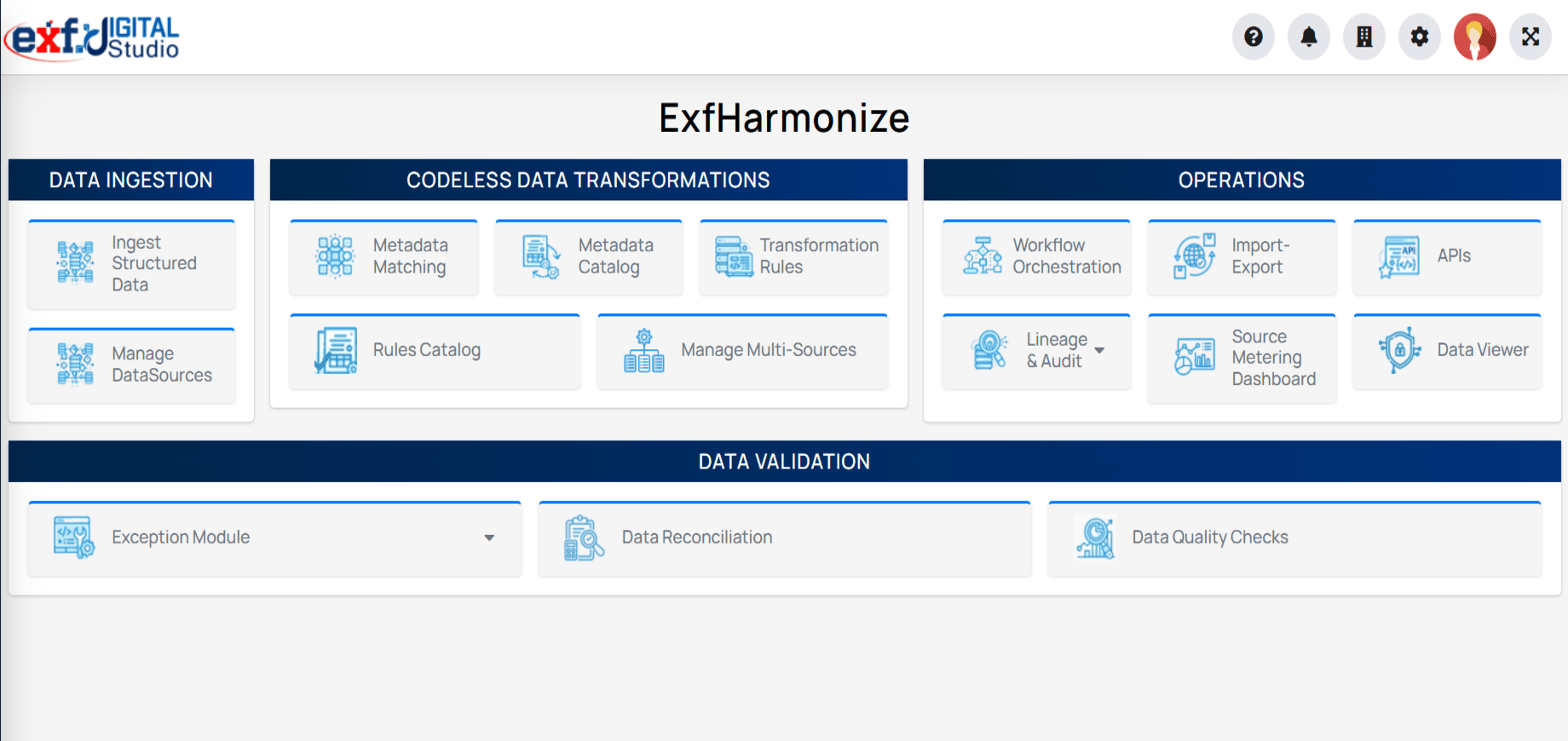Screen dimensions: 1568x741
Task: Click the Workflow Orchestration icon
Action: (x=983, y=256)
